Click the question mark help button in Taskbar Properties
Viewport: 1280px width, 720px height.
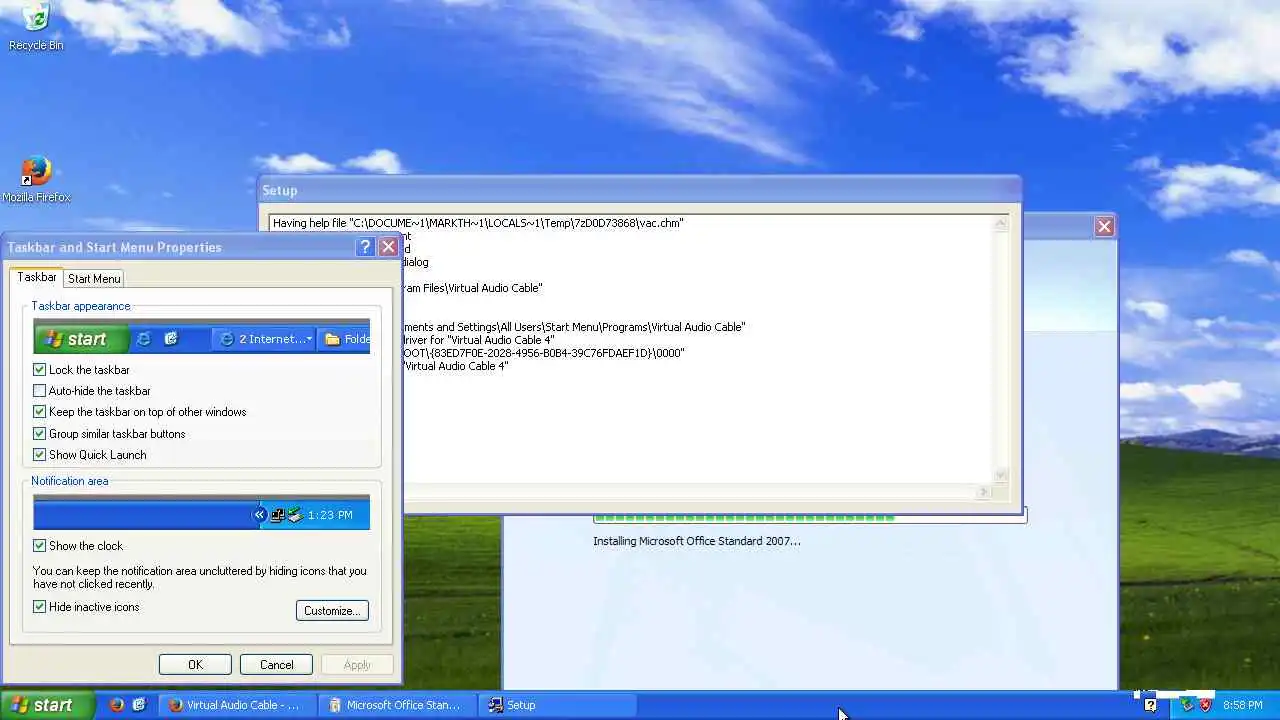(x=366, y=247)
